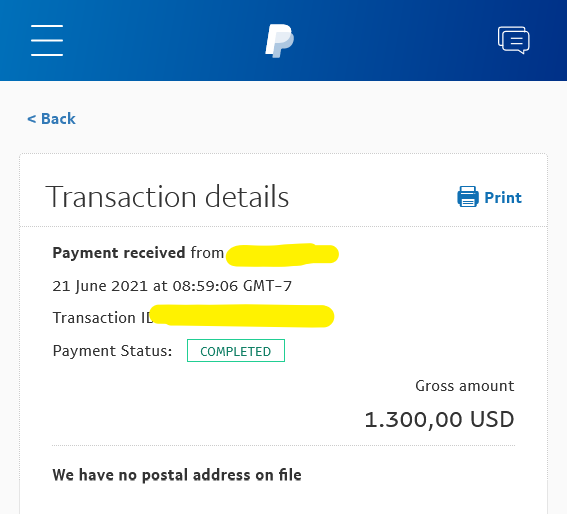Click the PayPal logo in the header
567x514 pixels.
[280, 41]
